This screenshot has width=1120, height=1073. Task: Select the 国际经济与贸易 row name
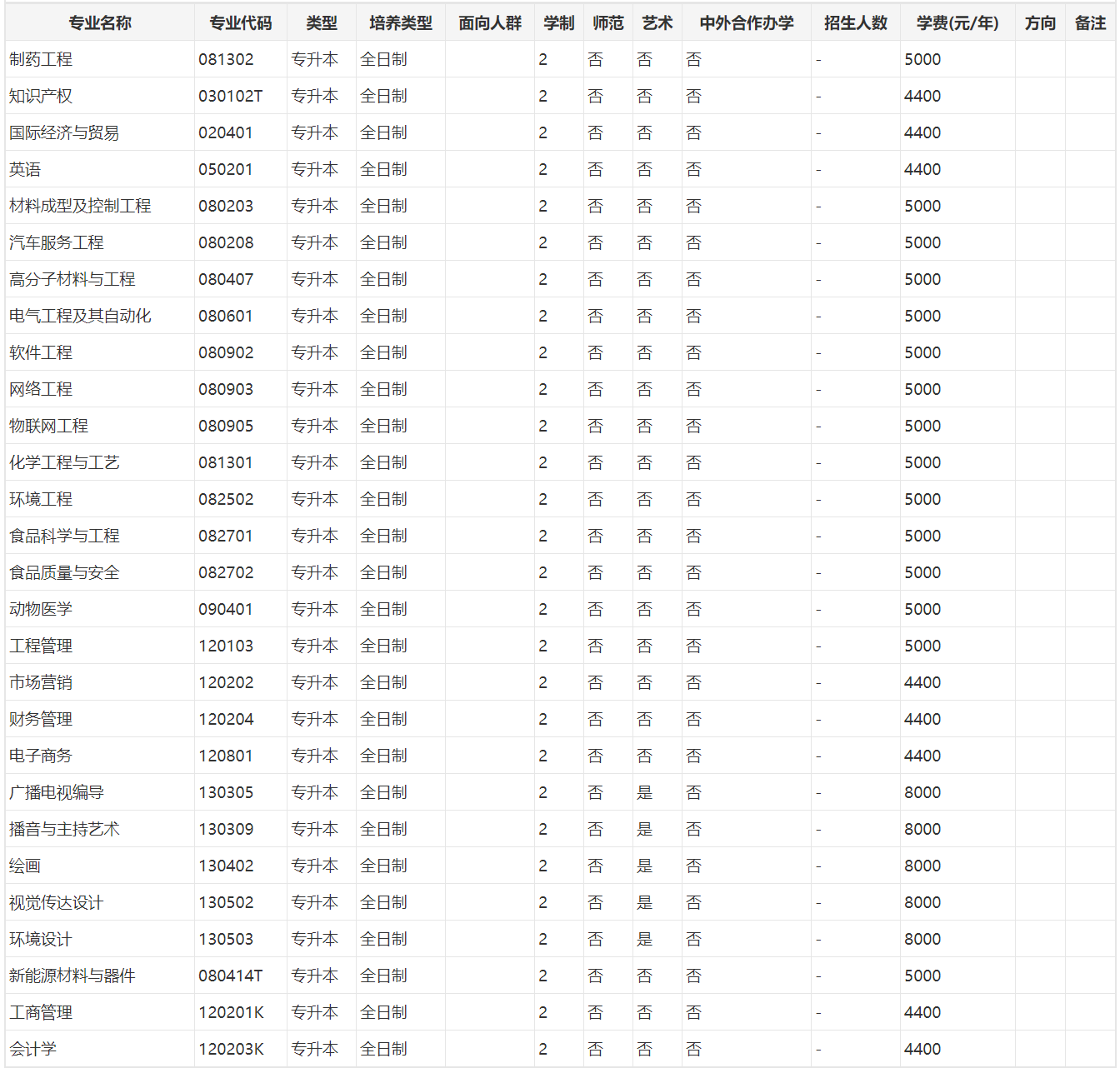tap(64, 133)
